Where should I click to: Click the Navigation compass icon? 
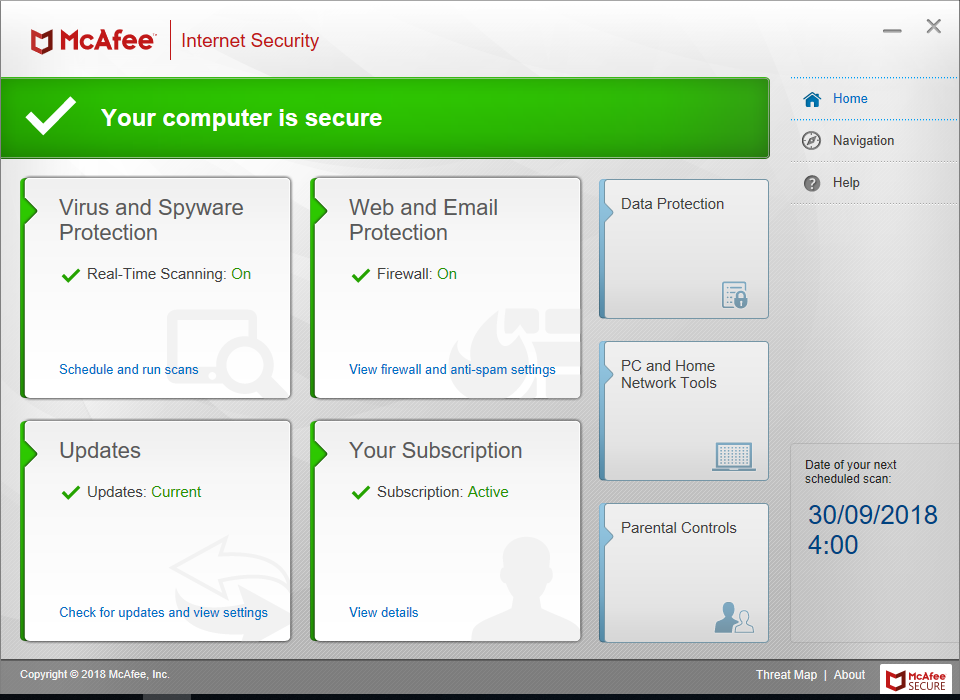tap(812, 141)
